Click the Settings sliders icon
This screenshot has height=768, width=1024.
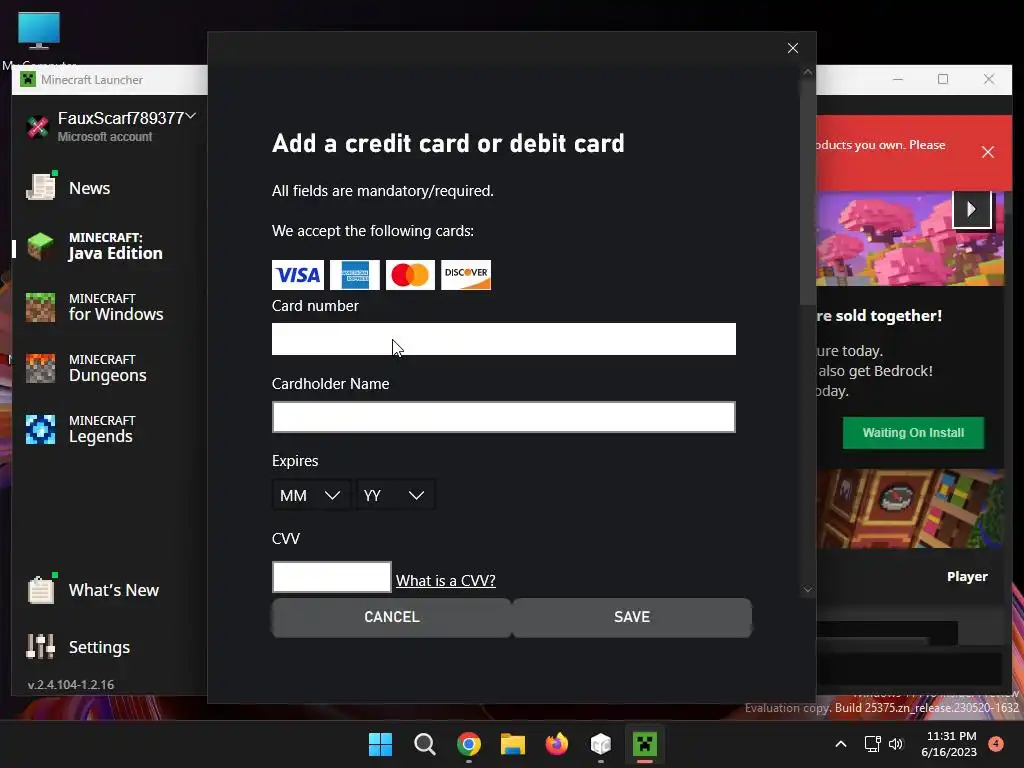40,646
